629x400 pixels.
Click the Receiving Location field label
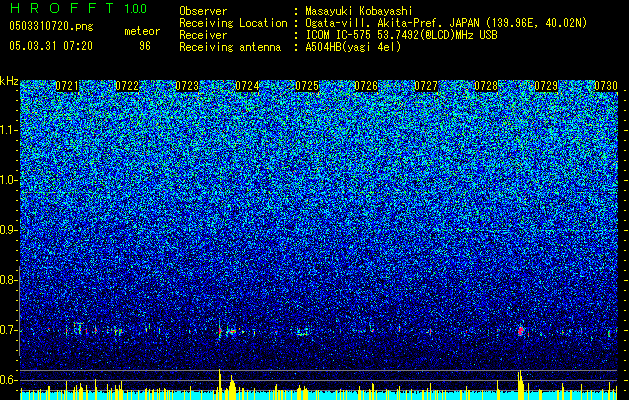[x=233, y=23]
